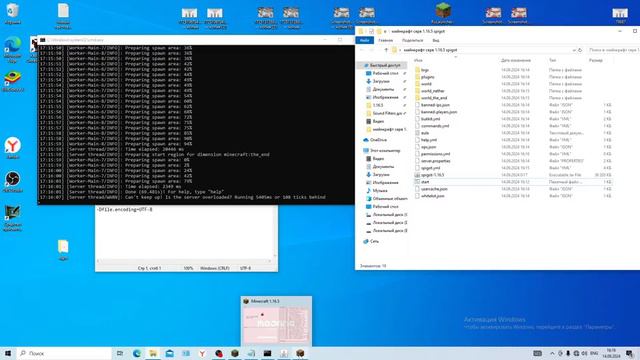
Task: Switch to the command prompt taskbar icon
Action: click(x=267, y=353)
